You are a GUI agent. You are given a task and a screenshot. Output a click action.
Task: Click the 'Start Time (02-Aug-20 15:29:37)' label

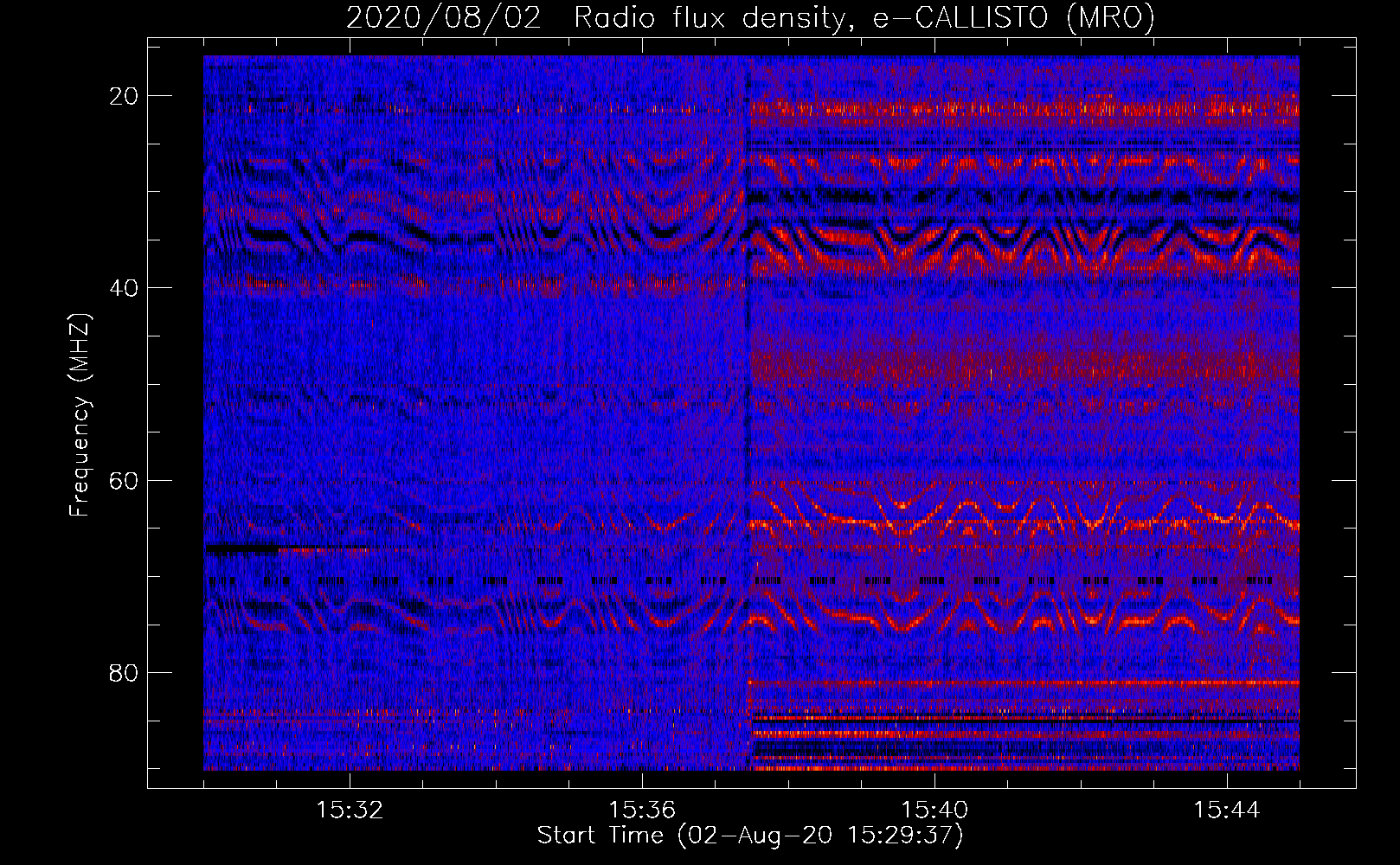click(x=750, y=836)
